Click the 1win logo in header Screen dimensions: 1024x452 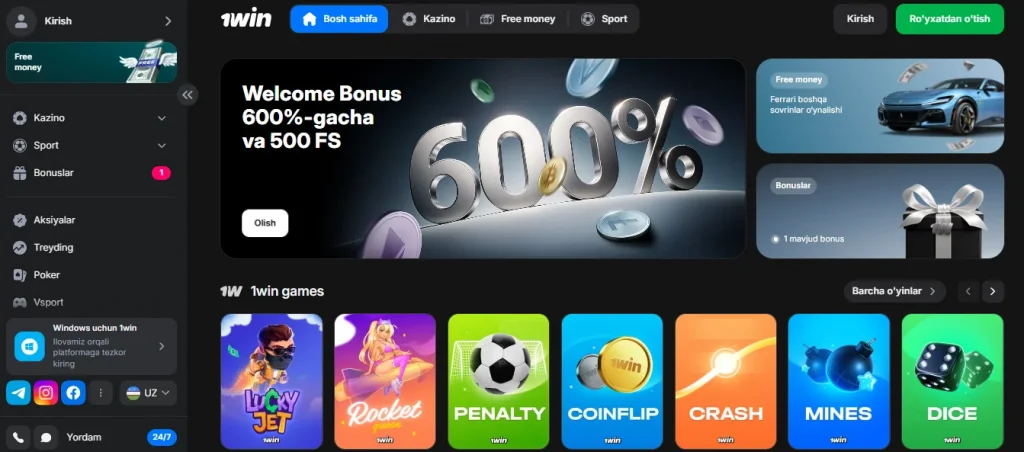pos(246,18)
